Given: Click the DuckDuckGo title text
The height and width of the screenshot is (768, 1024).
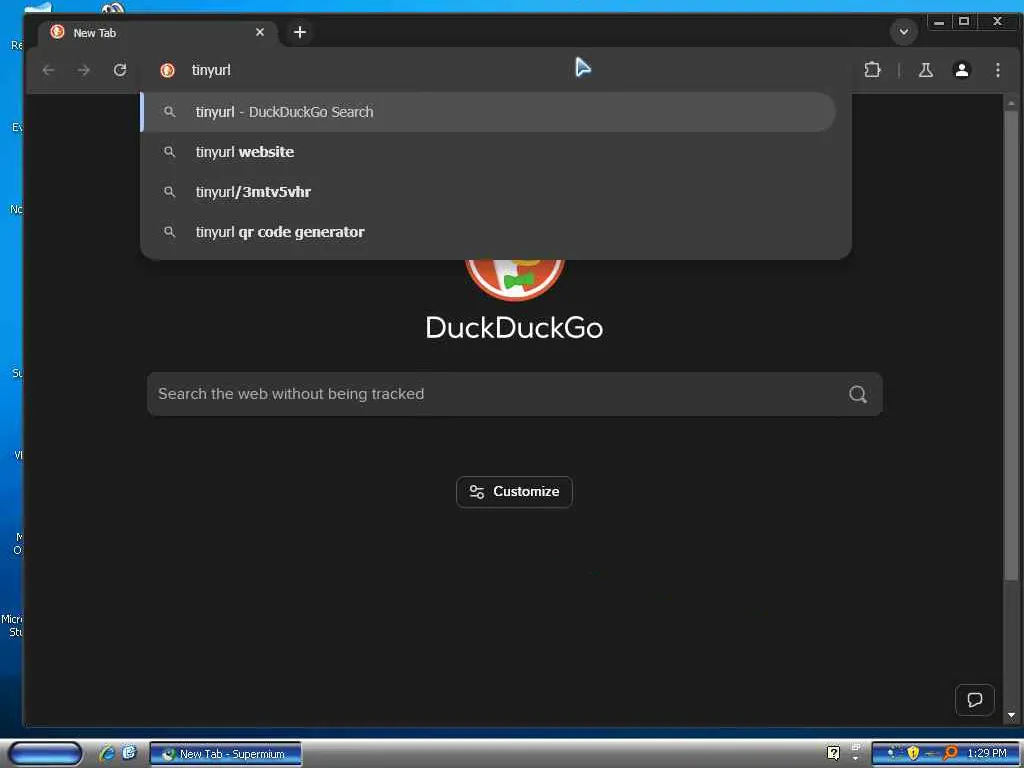Looking at the screenshot, I should pyautogui.click(x=515, y=328).
